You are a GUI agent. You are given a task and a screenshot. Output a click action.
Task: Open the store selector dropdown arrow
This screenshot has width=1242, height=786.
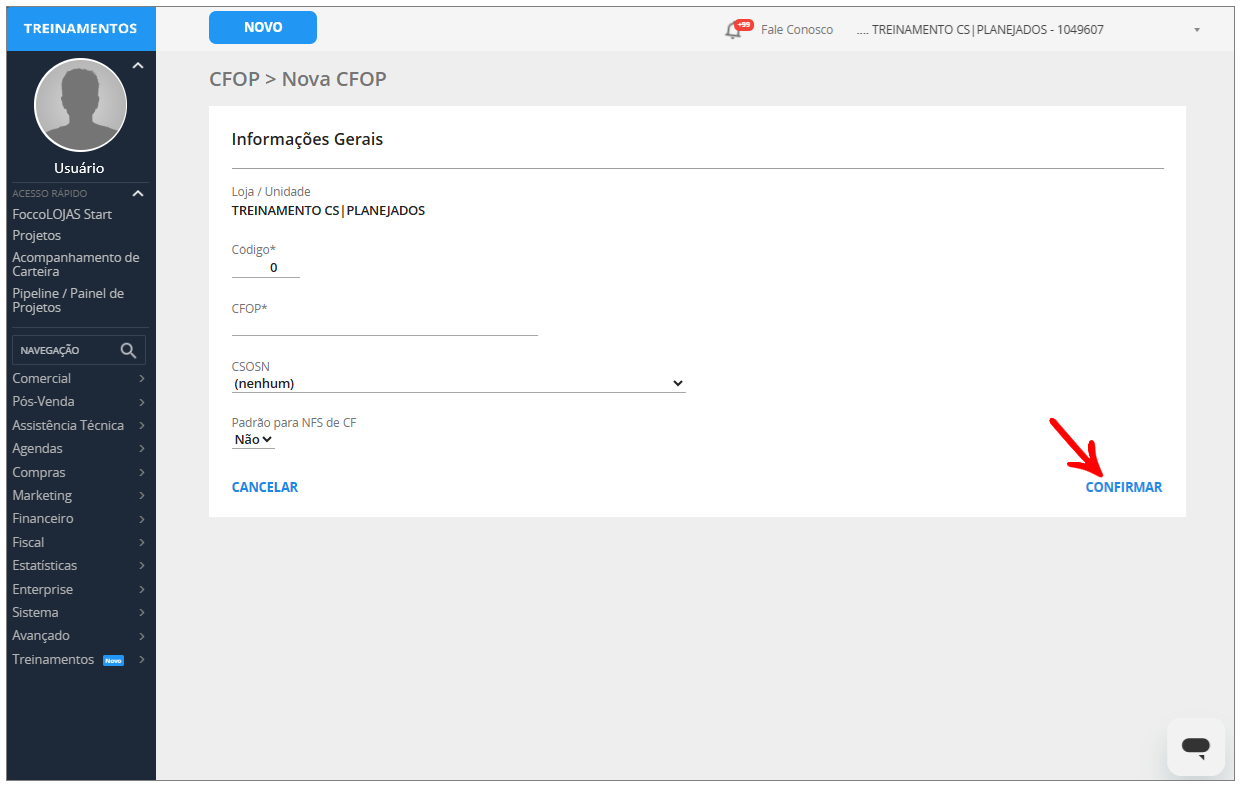pos(1197,30)
